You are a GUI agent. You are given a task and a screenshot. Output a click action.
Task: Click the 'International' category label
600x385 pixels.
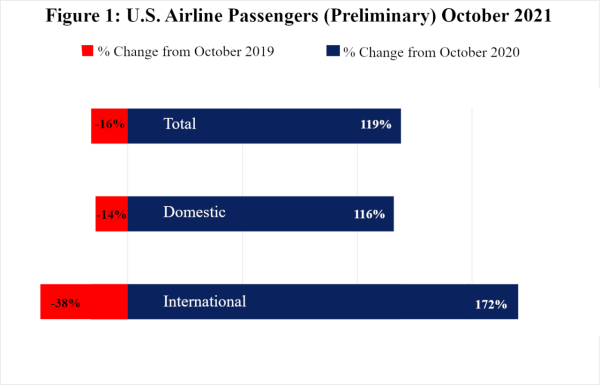click(205, 302)
